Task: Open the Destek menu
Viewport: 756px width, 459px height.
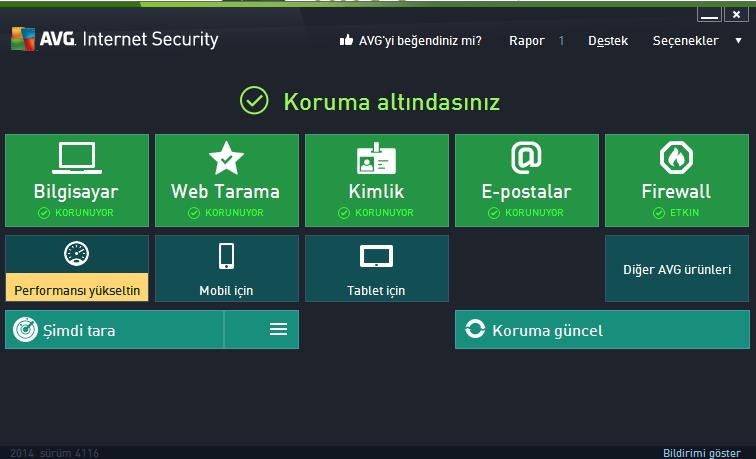Action: pyautogui.click(x=608, y=41)
